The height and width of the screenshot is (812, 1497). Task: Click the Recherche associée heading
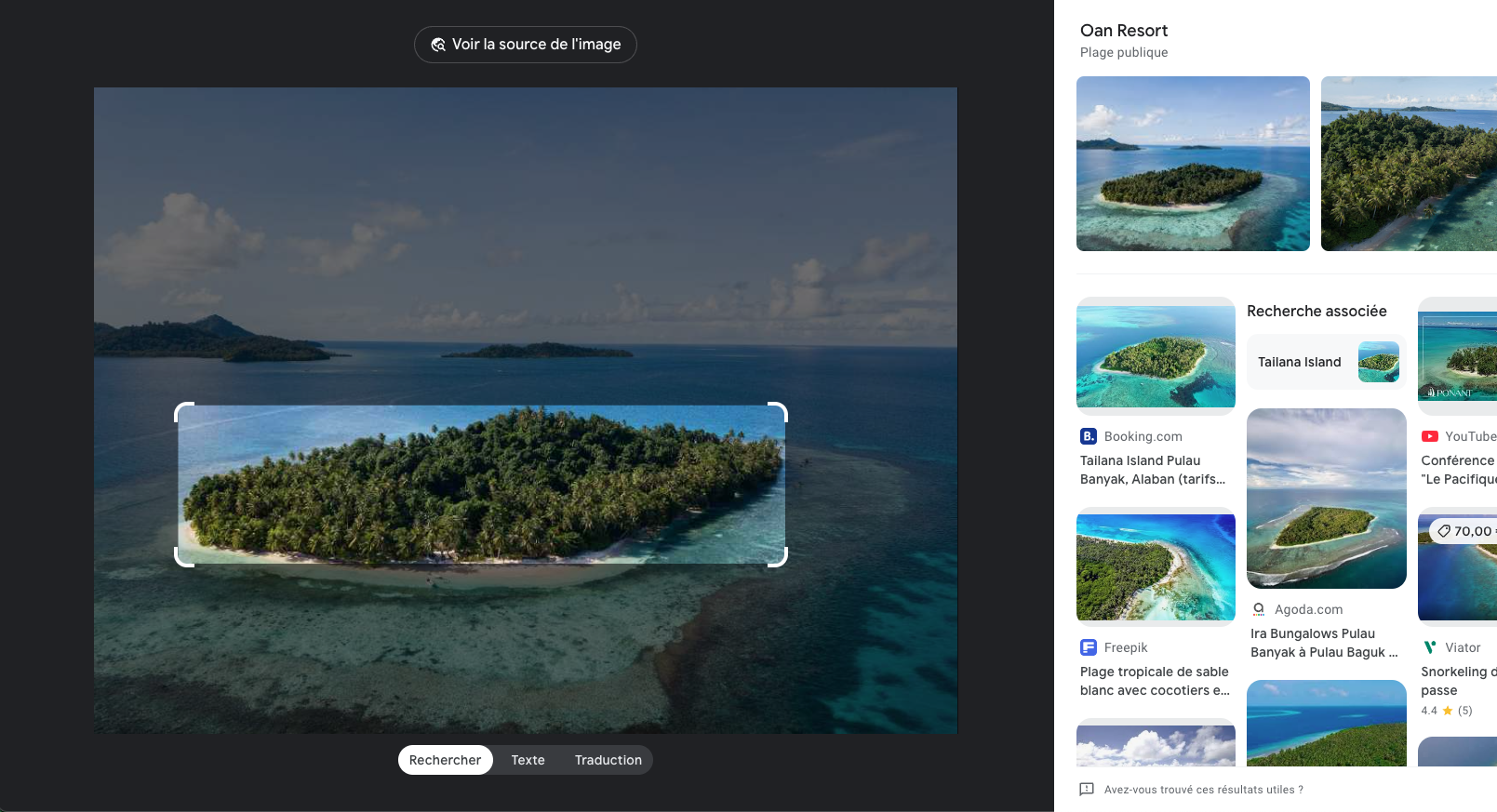(1317, 311)
